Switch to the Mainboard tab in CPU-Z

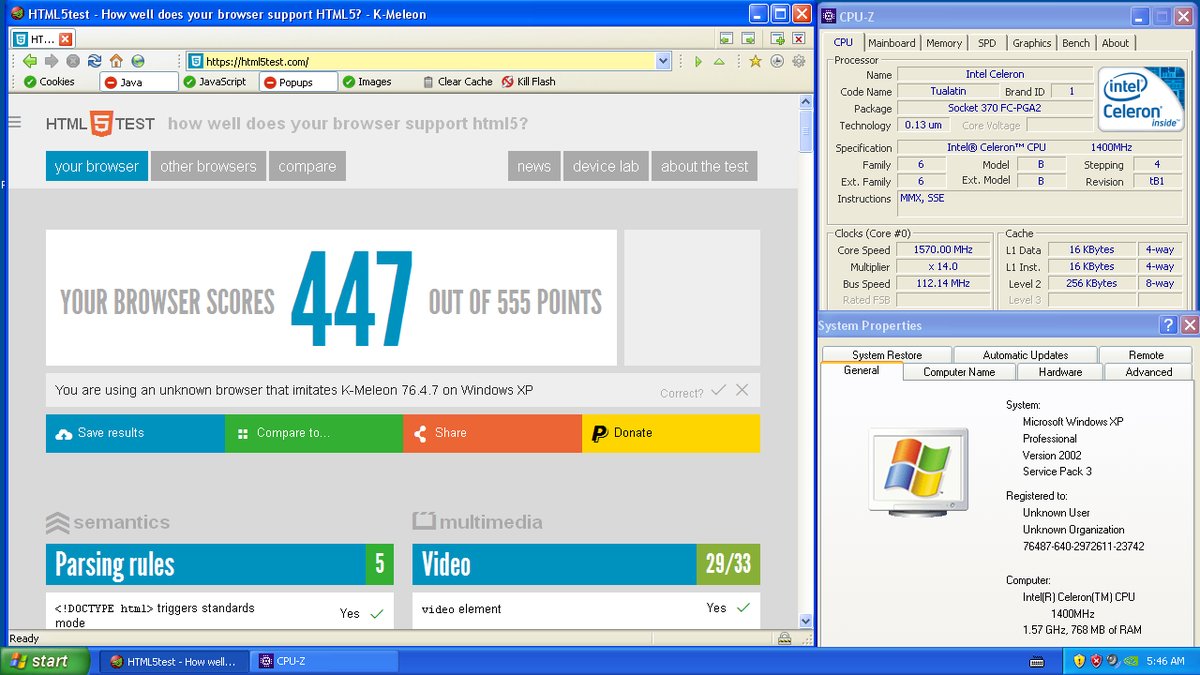click(891, 43)
